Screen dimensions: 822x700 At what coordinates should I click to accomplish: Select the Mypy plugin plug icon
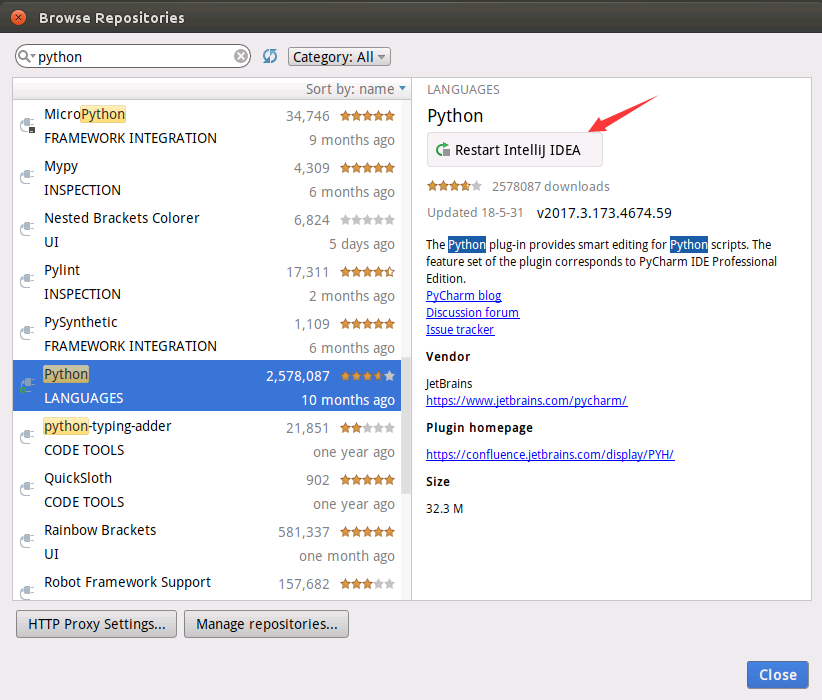coord(27,176)
